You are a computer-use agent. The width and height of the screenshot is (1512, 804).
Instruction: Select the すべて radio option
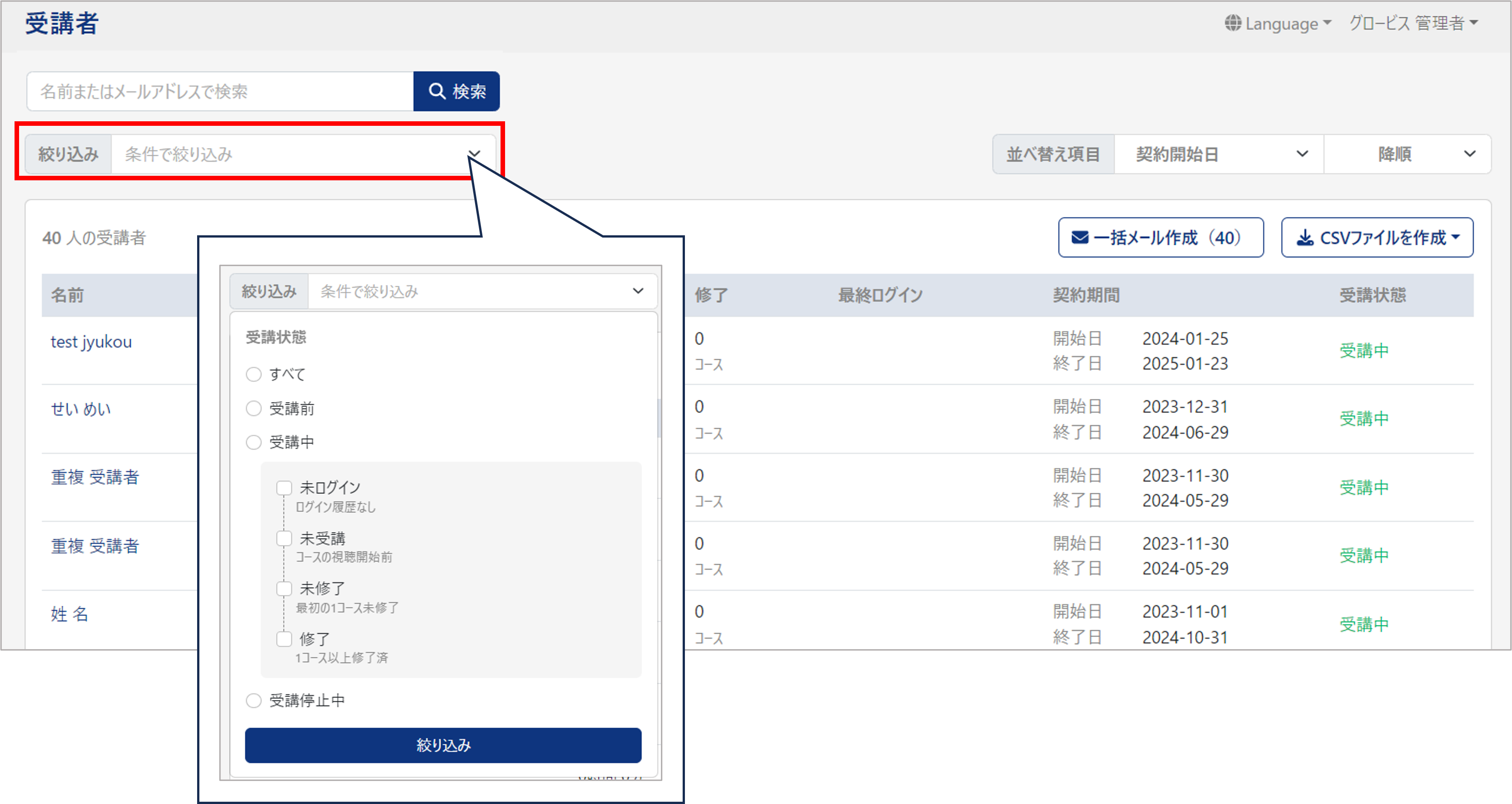click(x=253, y=374)
